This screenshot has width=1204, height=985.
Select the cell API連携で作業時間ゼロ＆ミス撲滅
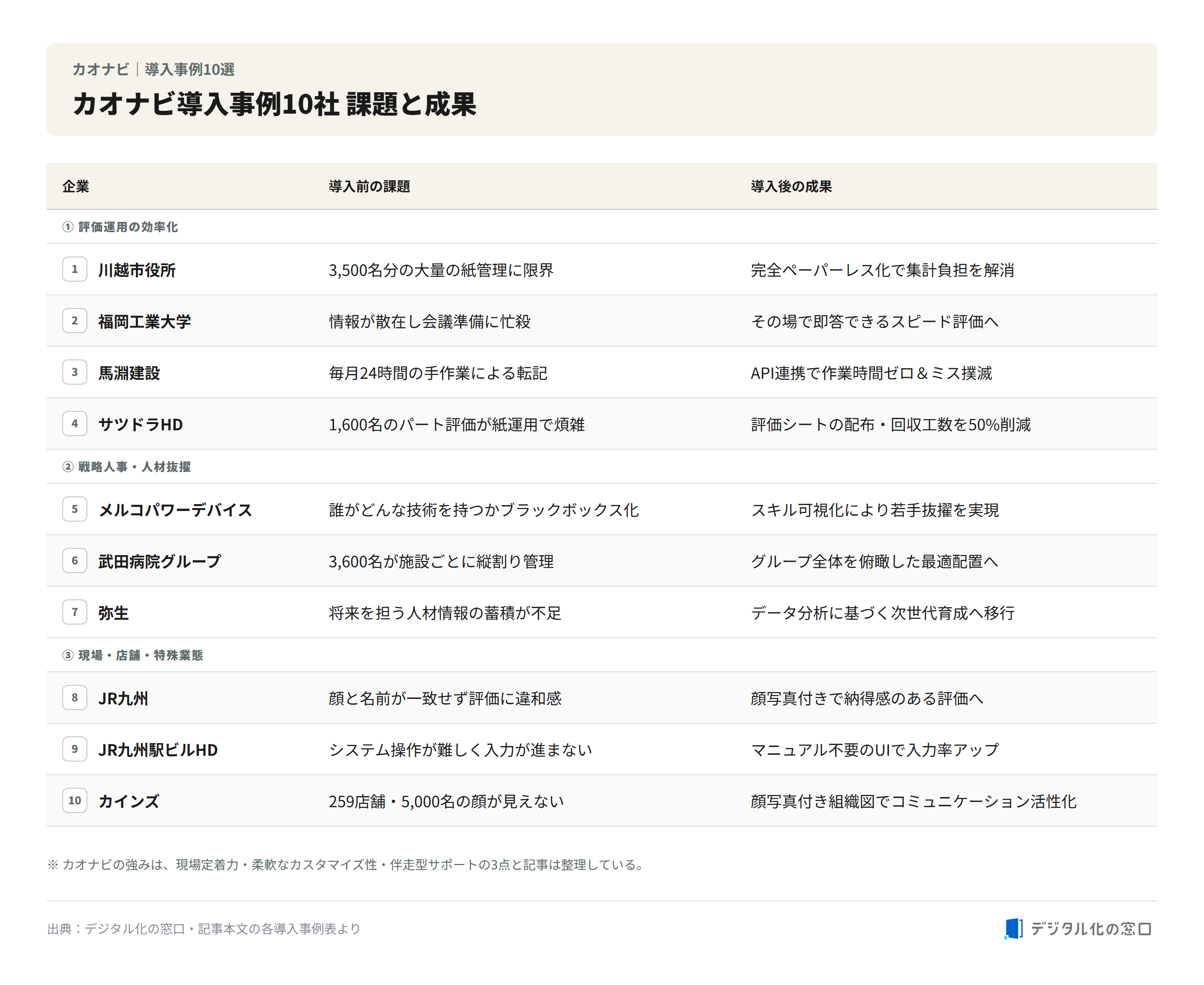(x=871, y=374)
